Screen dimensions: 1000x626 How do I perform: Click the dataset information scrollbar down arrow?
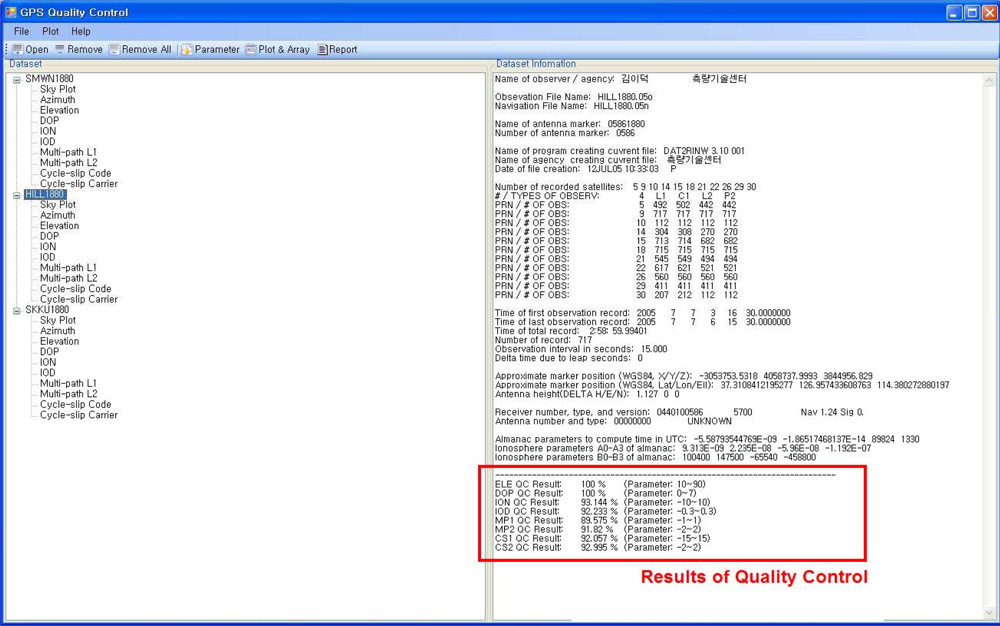click(x=989, y=612)
